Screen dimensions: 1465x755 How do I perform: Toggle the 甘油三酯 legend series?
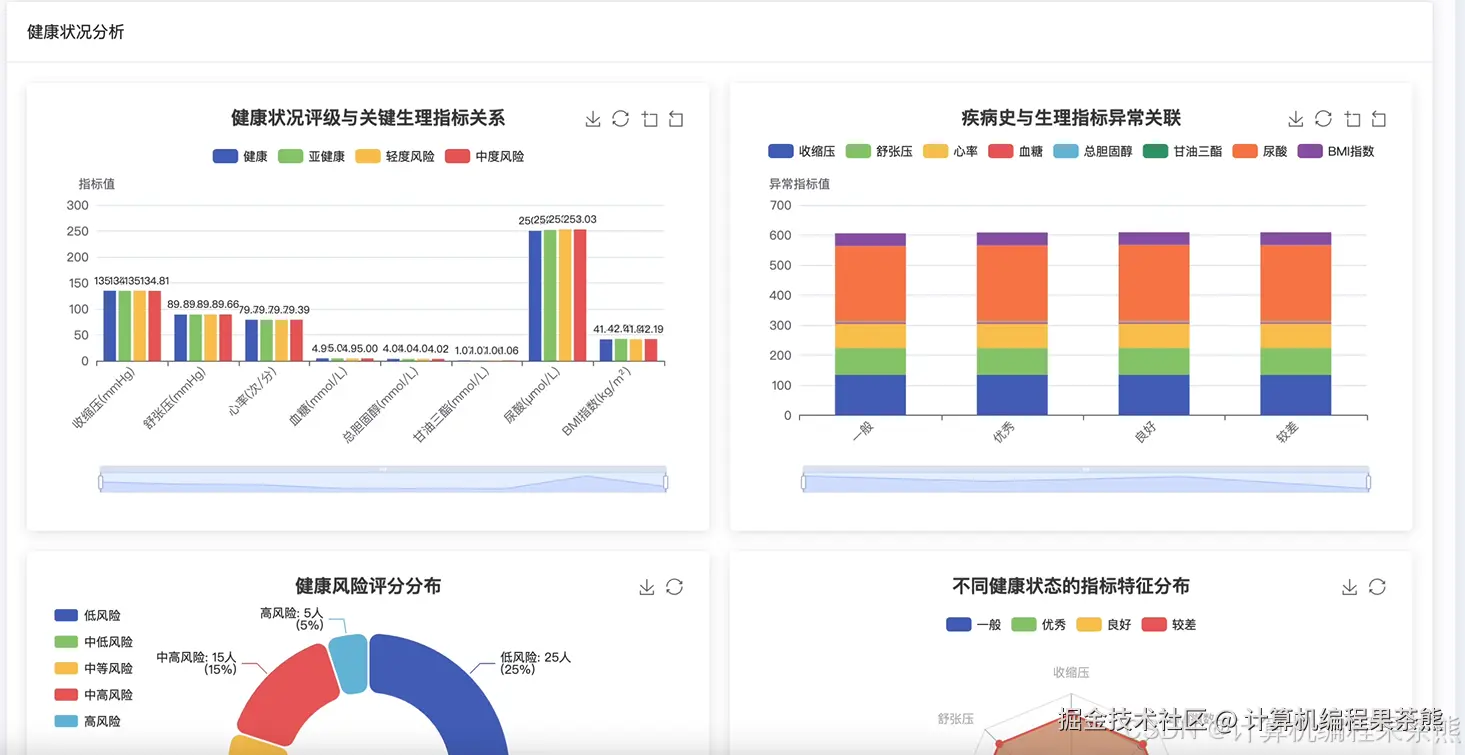pos(1183,151)
